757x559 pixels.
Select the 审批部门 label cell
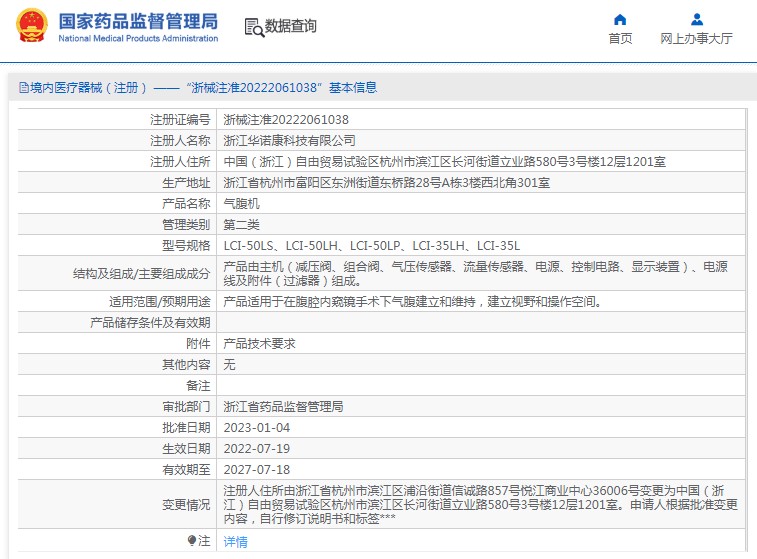point(186,406)
